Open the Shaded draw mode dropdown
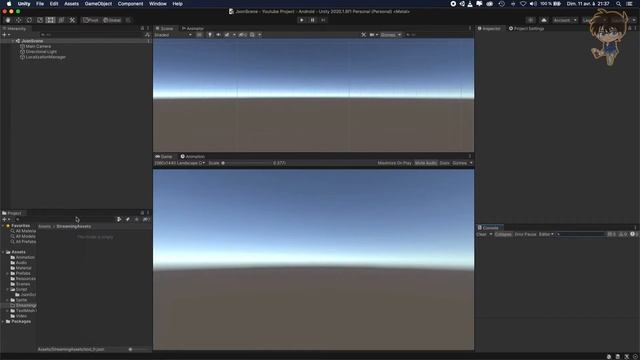The width and height of the screenshot is (640, 360). click(173, 35)
